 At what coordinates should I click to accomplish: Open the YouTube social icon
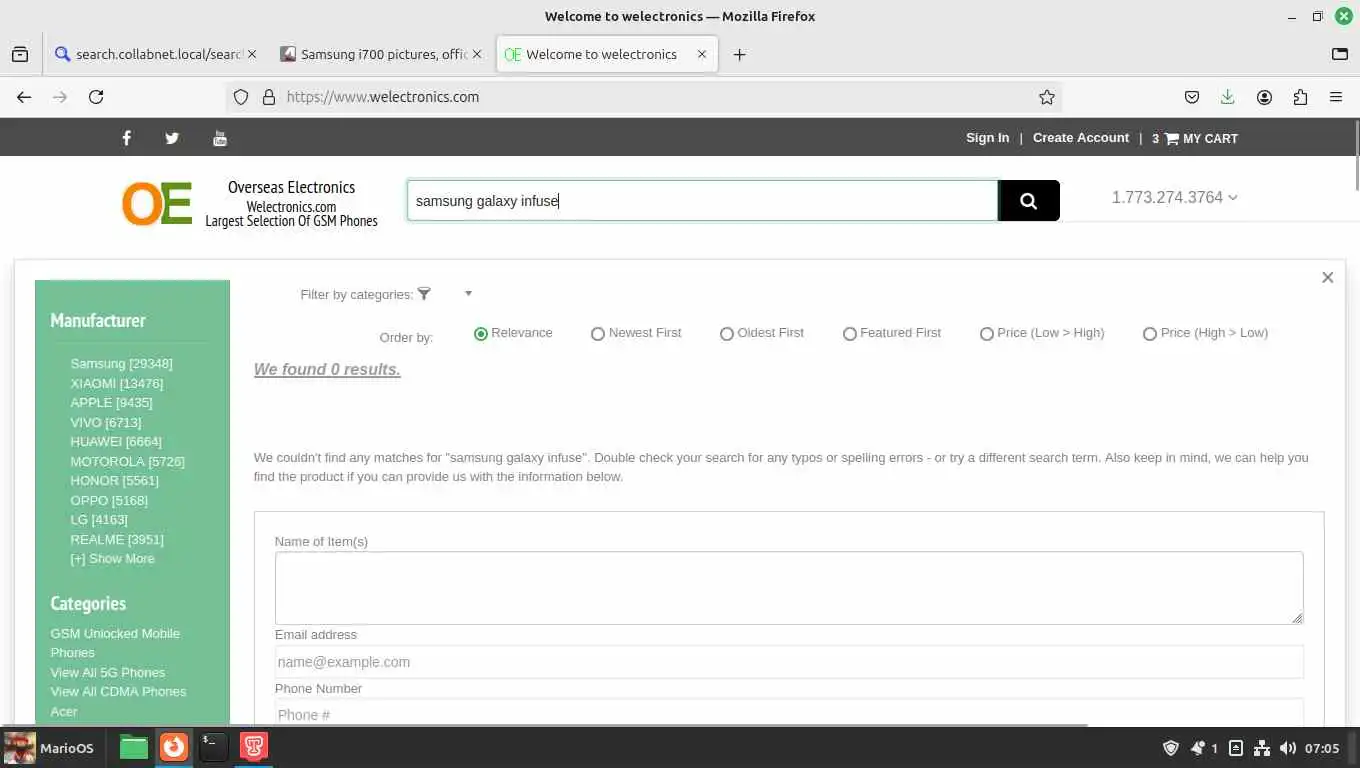[220, 138]
